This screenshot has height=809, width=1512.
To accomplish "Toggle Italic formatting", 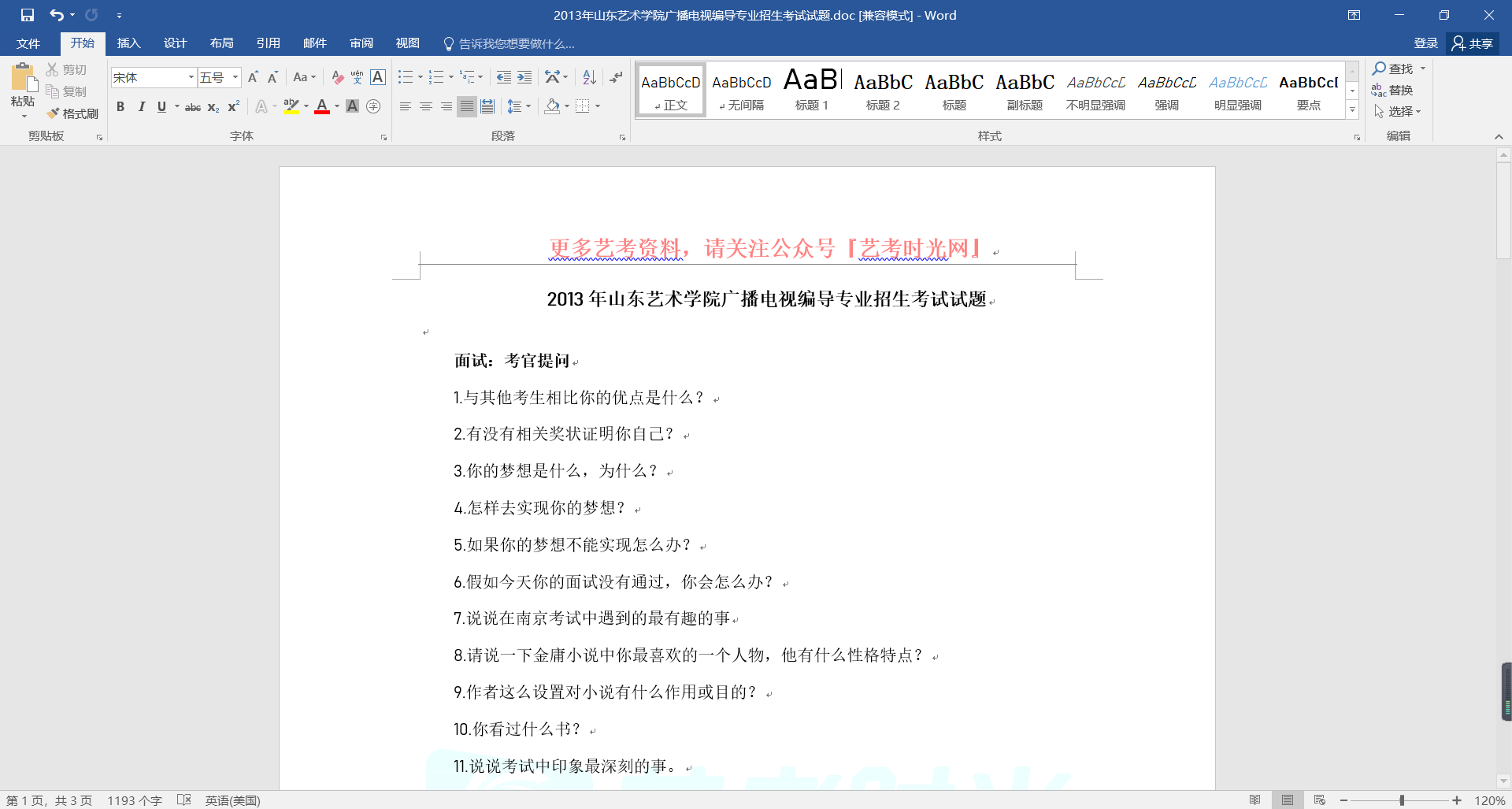I will 141,106.
